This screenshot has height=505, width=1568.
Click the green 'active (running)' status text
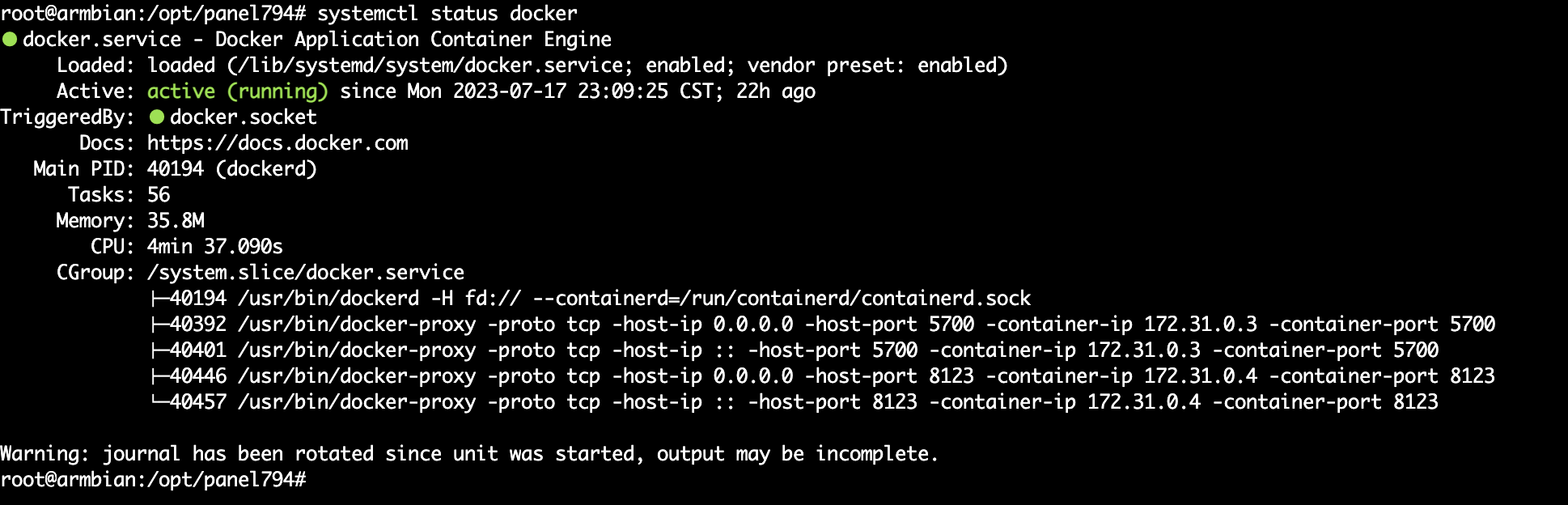coord(238,91)
